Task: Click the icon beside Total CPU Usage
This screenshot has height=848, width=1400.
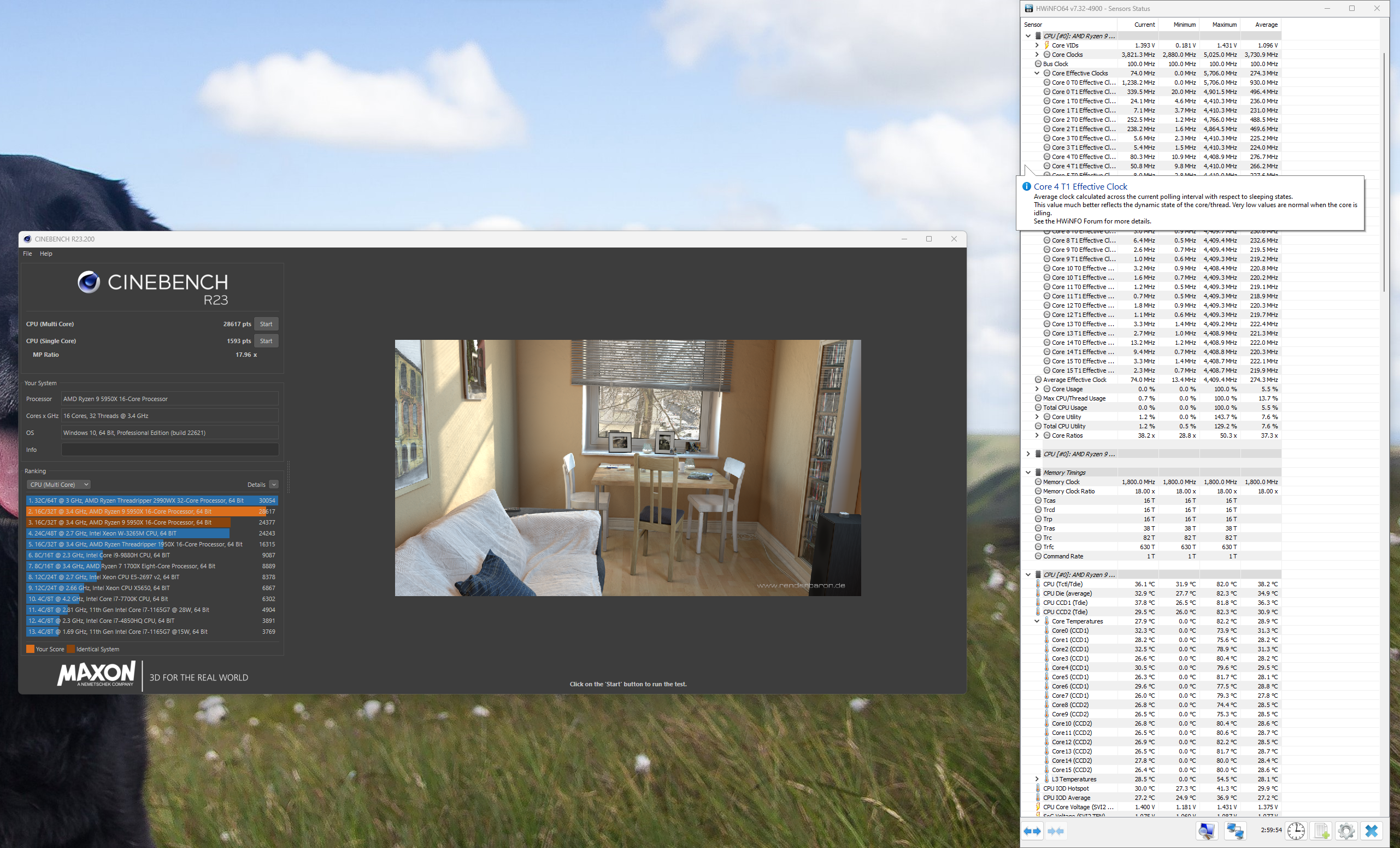Action: coord(1038,407)
